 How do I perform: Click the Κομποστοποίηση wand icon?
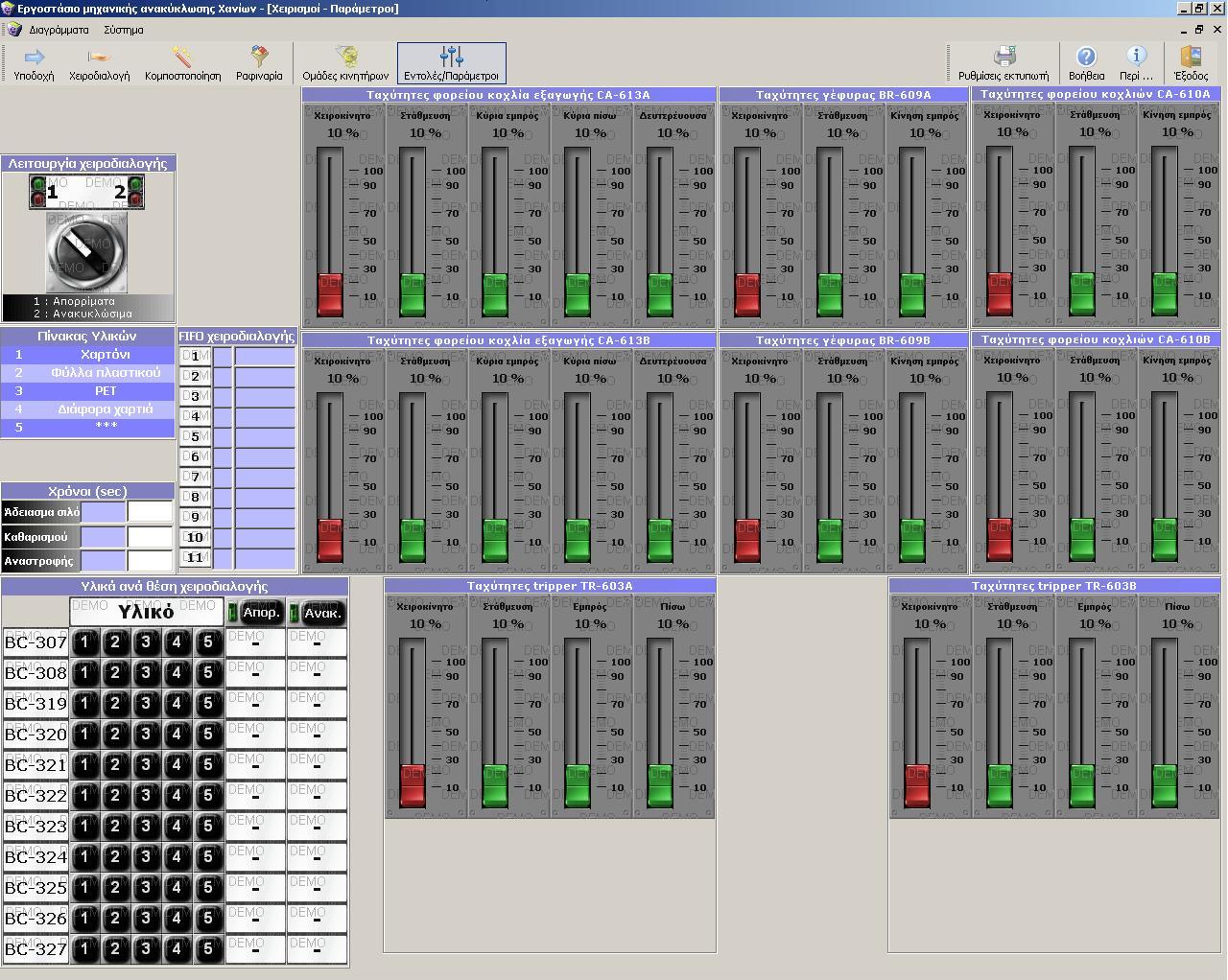click(x=182, y=63)
